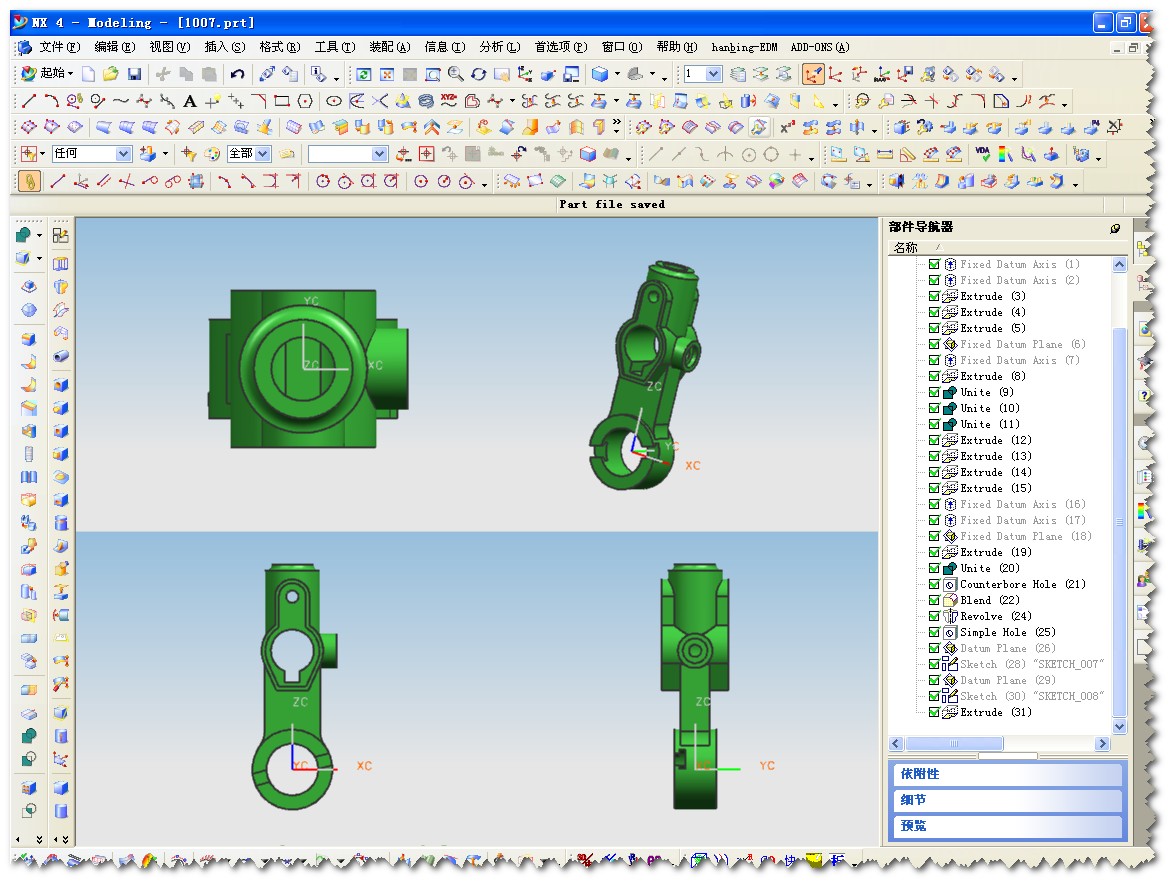Toggle checkbox for Fixed Datum Plane (6)
Viewport: 1173px width, 885px height.
click(934, 344)
